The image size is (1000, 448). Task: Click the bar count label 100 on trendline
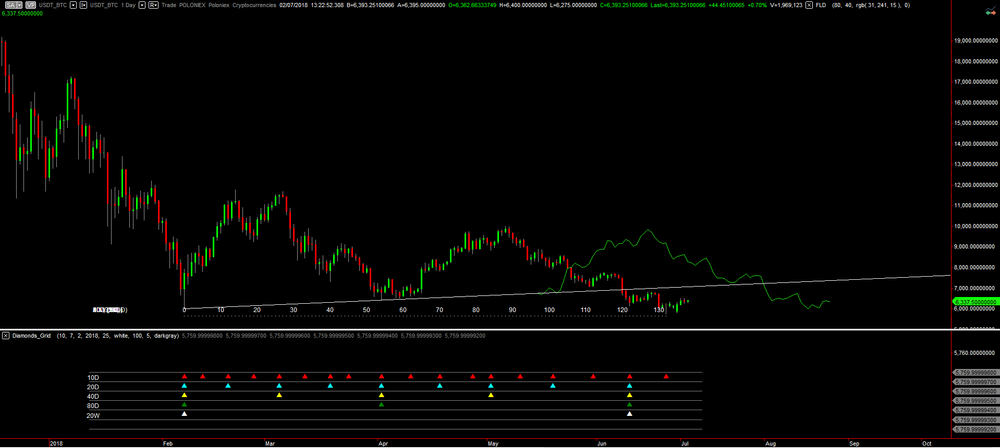(550, 310)
